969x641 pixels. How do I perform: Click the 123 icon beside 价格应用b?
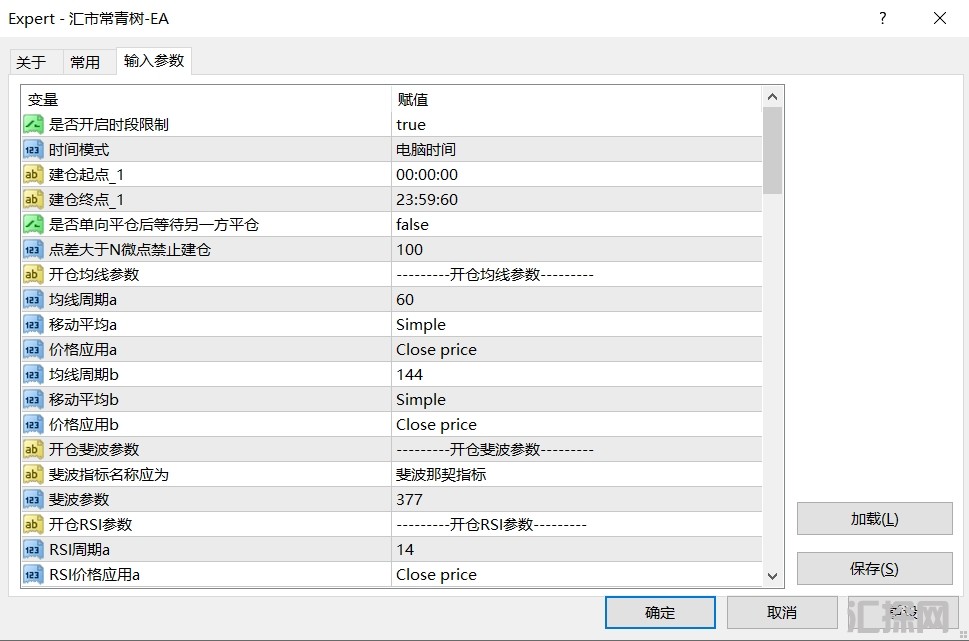tap(33, 425)
